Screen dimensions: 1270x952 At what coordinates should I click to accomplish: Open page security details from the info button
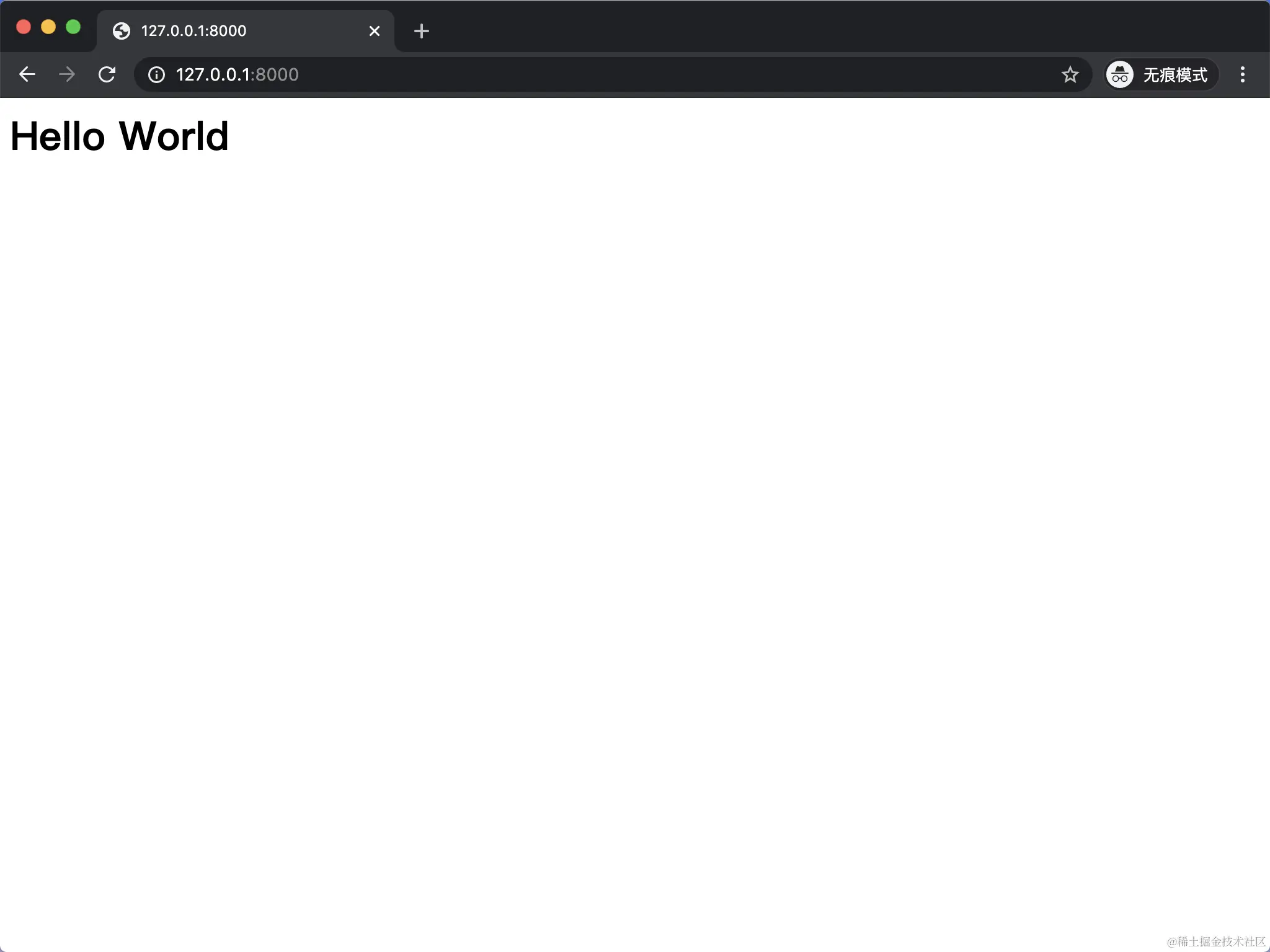tap(156, 74)
